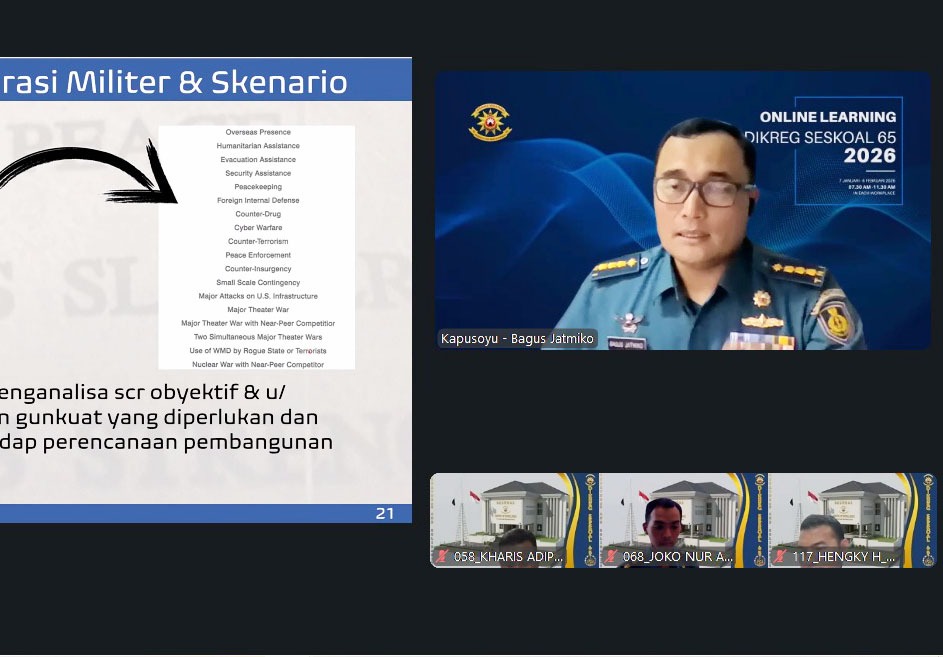Click the 'ONLINE LEARNING' text in speaker background
Viewport: 943px width, 657px height.
point(826,117)
